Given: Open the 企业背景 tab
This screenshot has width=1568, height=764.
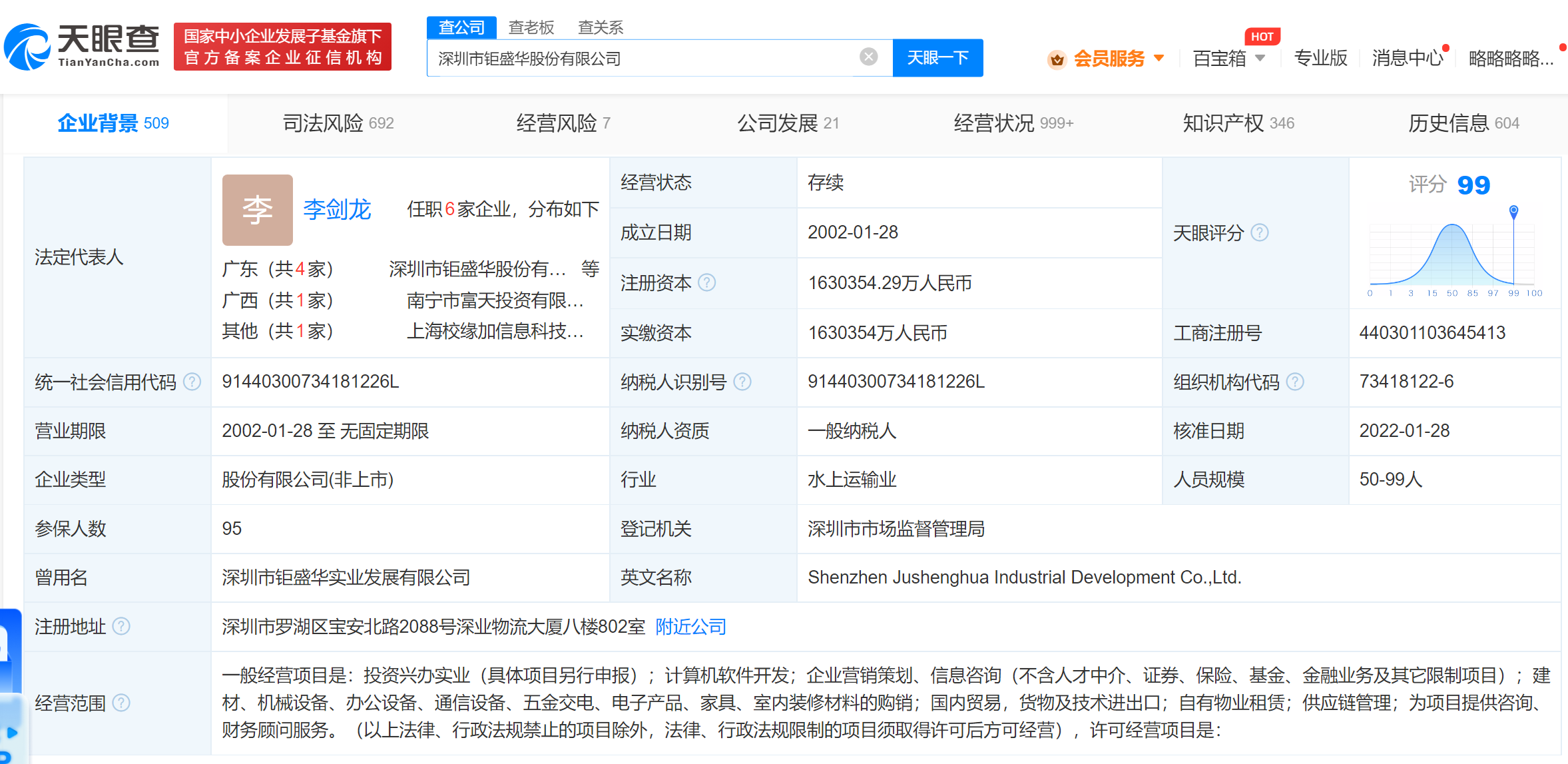Looking at the screenshot, I should [113, 123].
